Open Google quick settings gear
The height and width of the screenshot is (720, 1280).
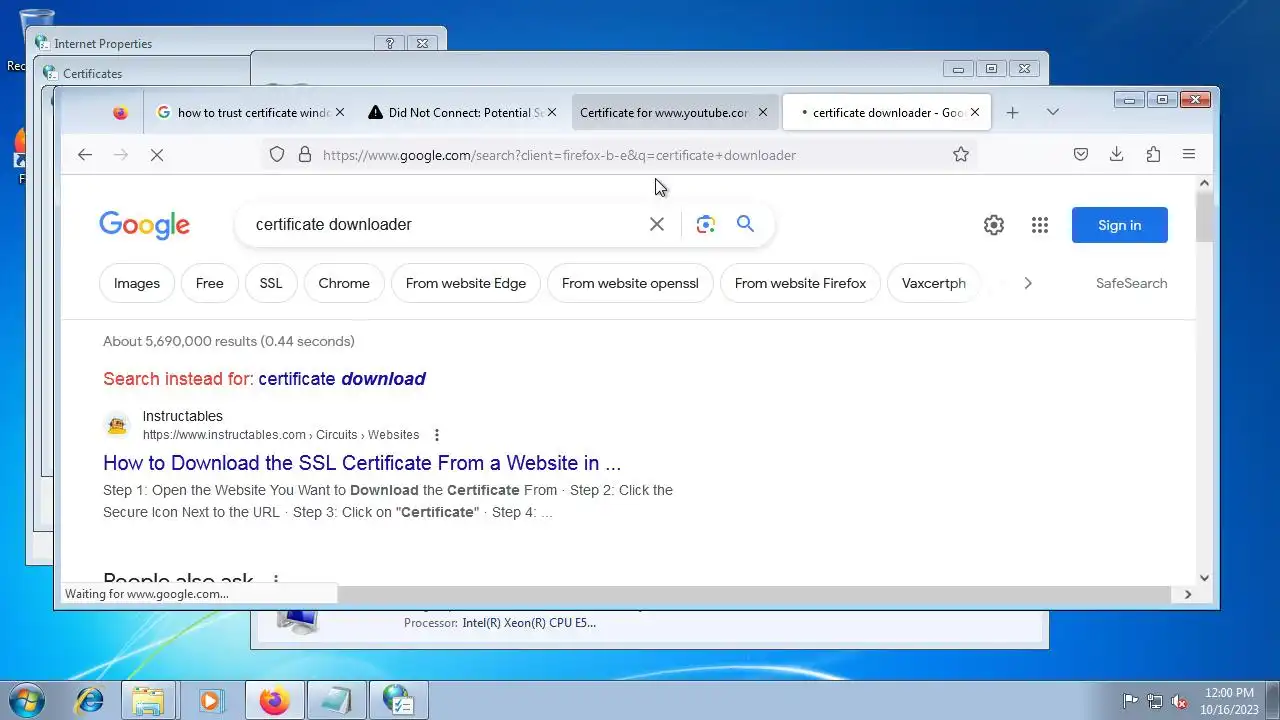(993, 225)
